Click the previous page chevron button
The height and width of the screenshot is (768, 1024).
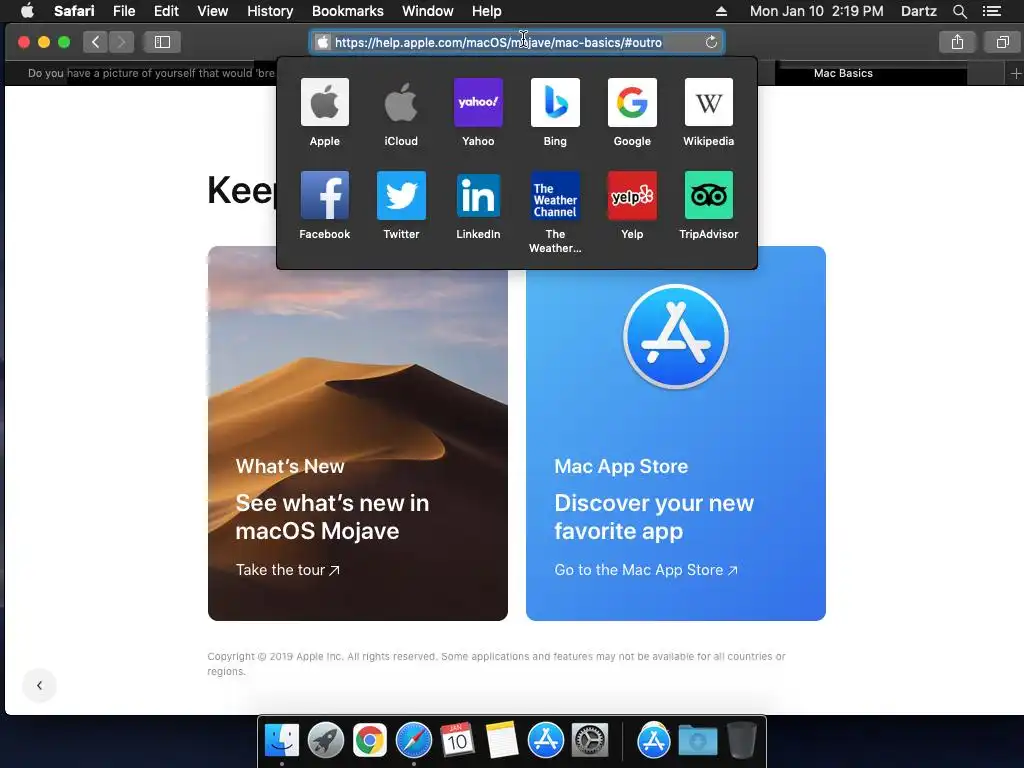[40, 685]
